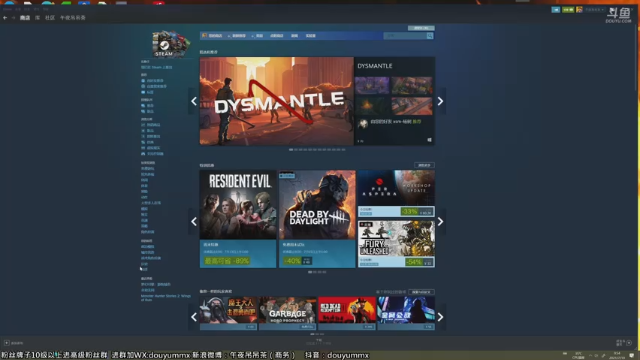
Task: Click in the store search field
Action: [405, 36]
